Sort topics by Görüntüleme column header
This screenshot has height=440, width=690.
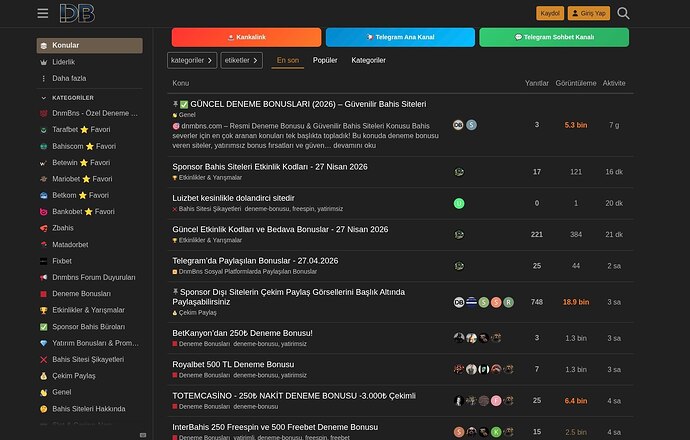(576, 83)
